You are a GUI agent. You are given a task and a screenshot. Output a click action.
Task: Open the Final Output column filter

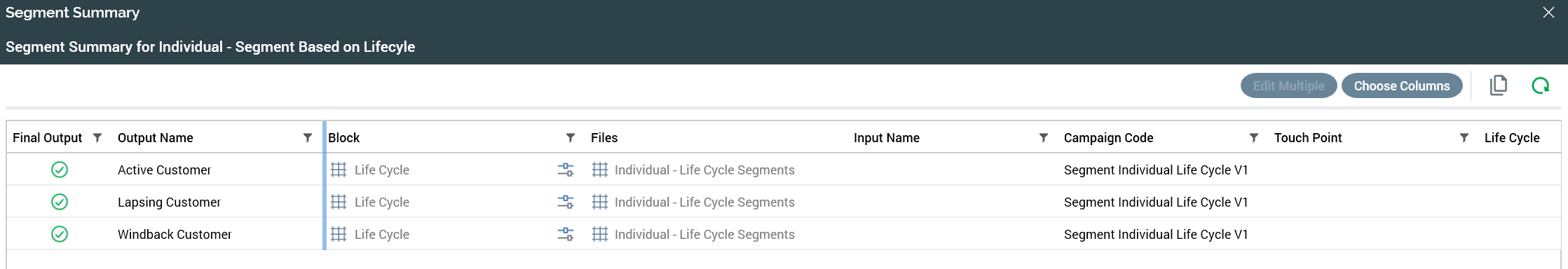coord(97,138)
